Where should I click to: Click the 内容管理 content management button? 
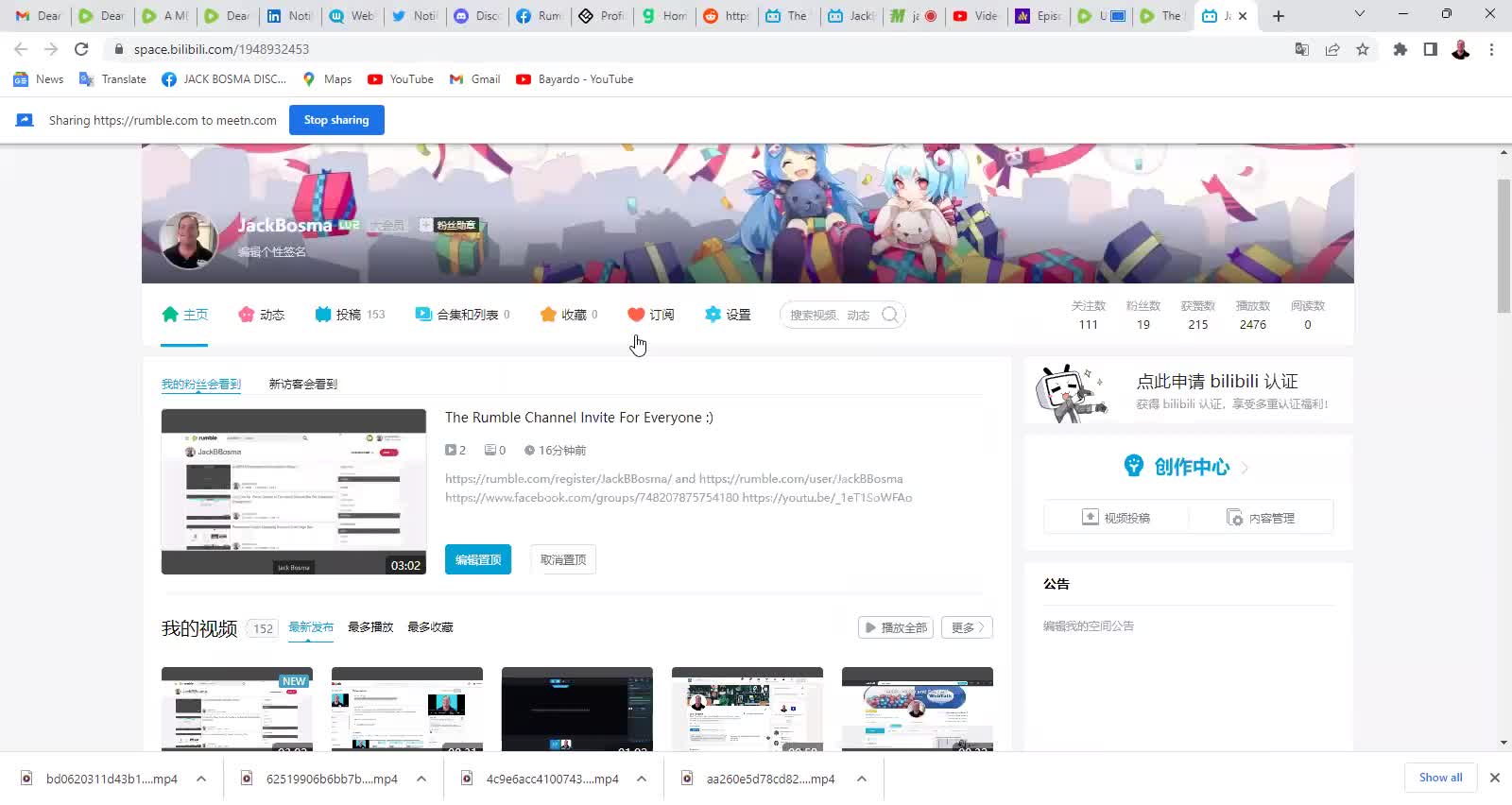tap(1261, 518)
